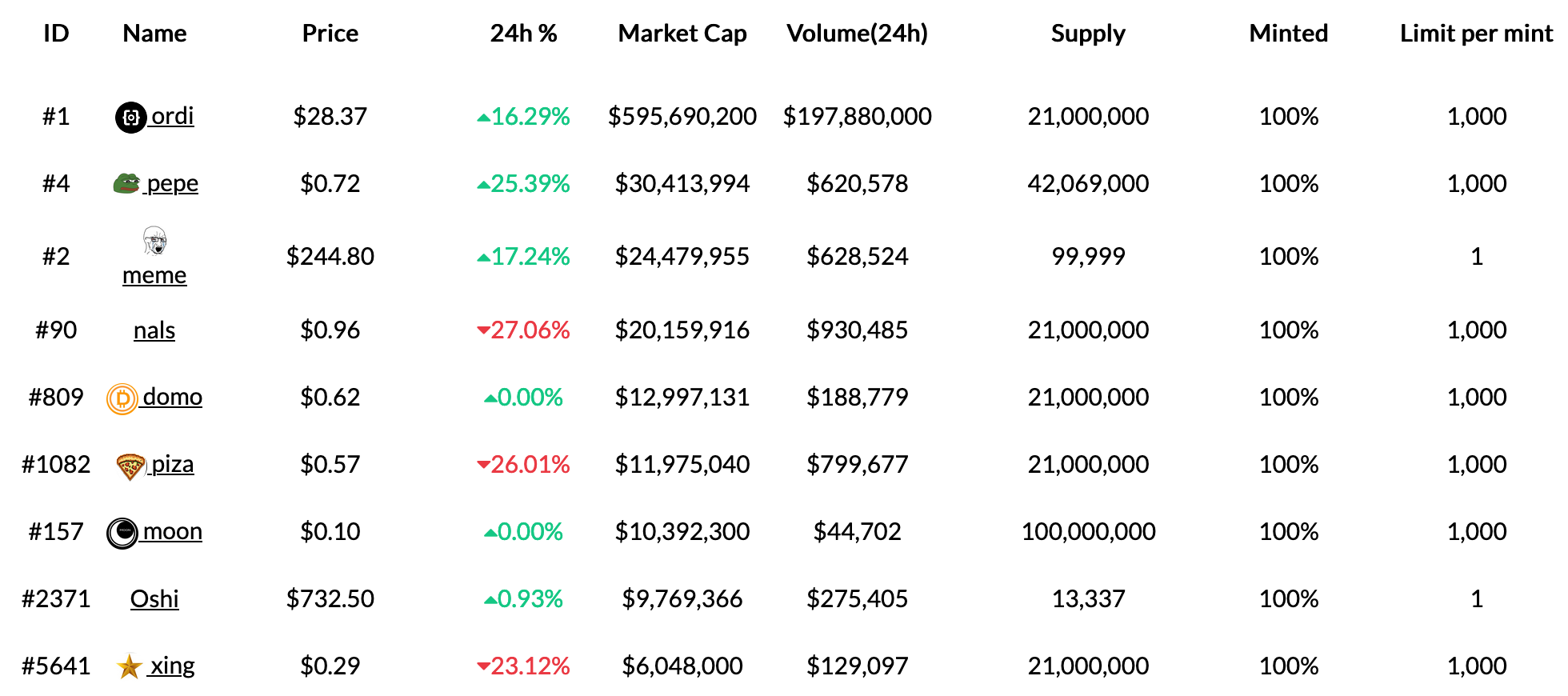The width and height of the screenshot is (1568, 696).
Task: Click the black moon token icon
Action: point(122,533)
